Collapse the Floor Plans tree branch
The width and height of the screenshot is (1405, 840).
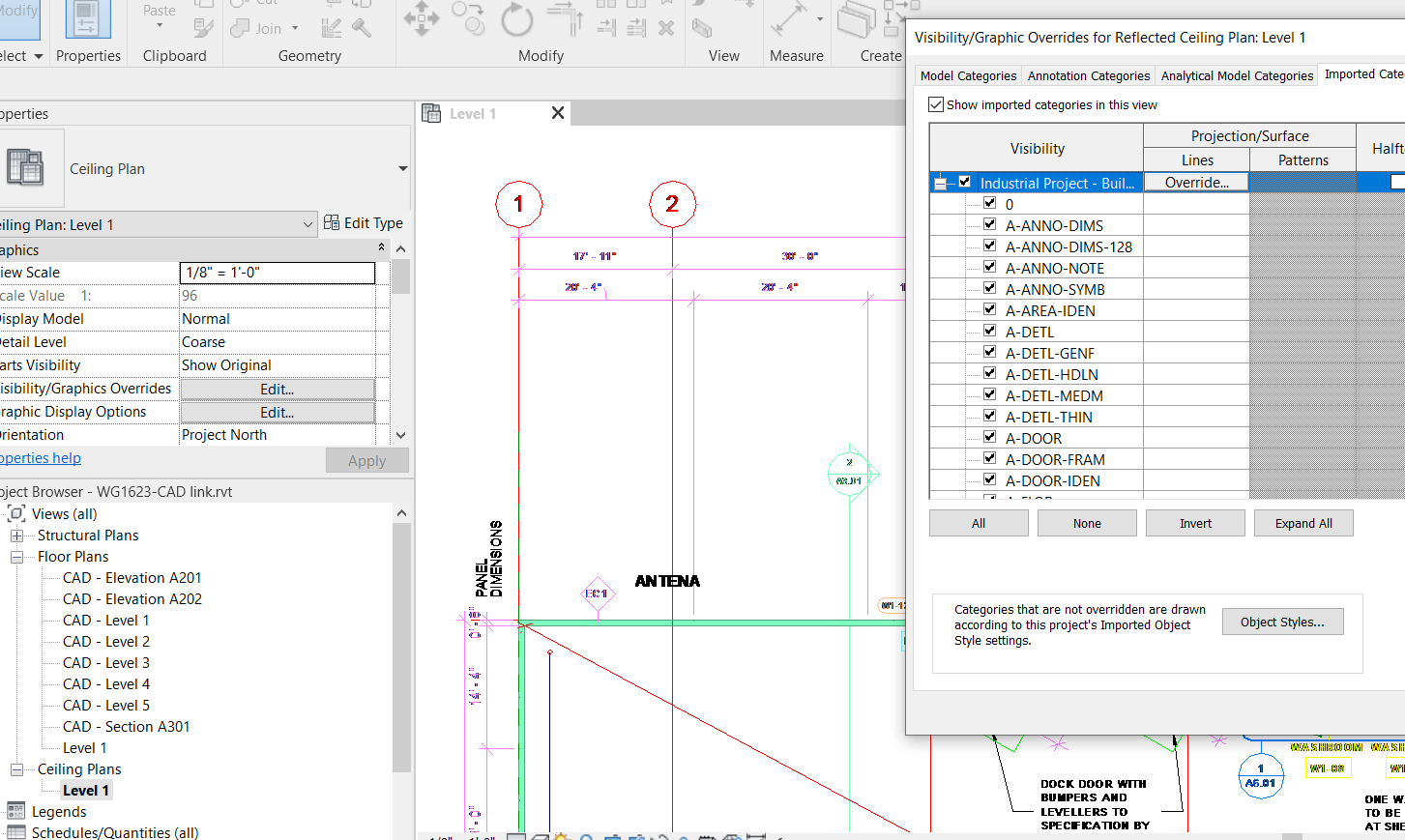17,556
